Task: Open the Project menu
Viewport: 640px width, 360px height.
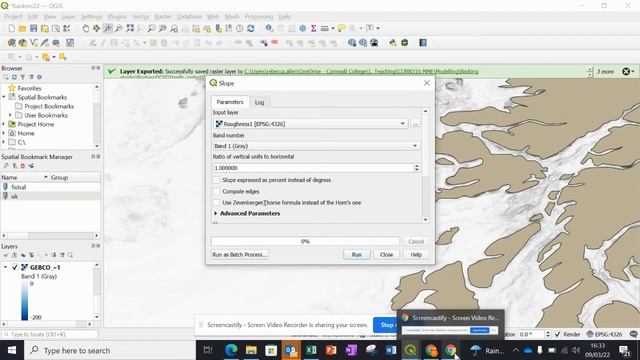Action: (x=13, y=17)
